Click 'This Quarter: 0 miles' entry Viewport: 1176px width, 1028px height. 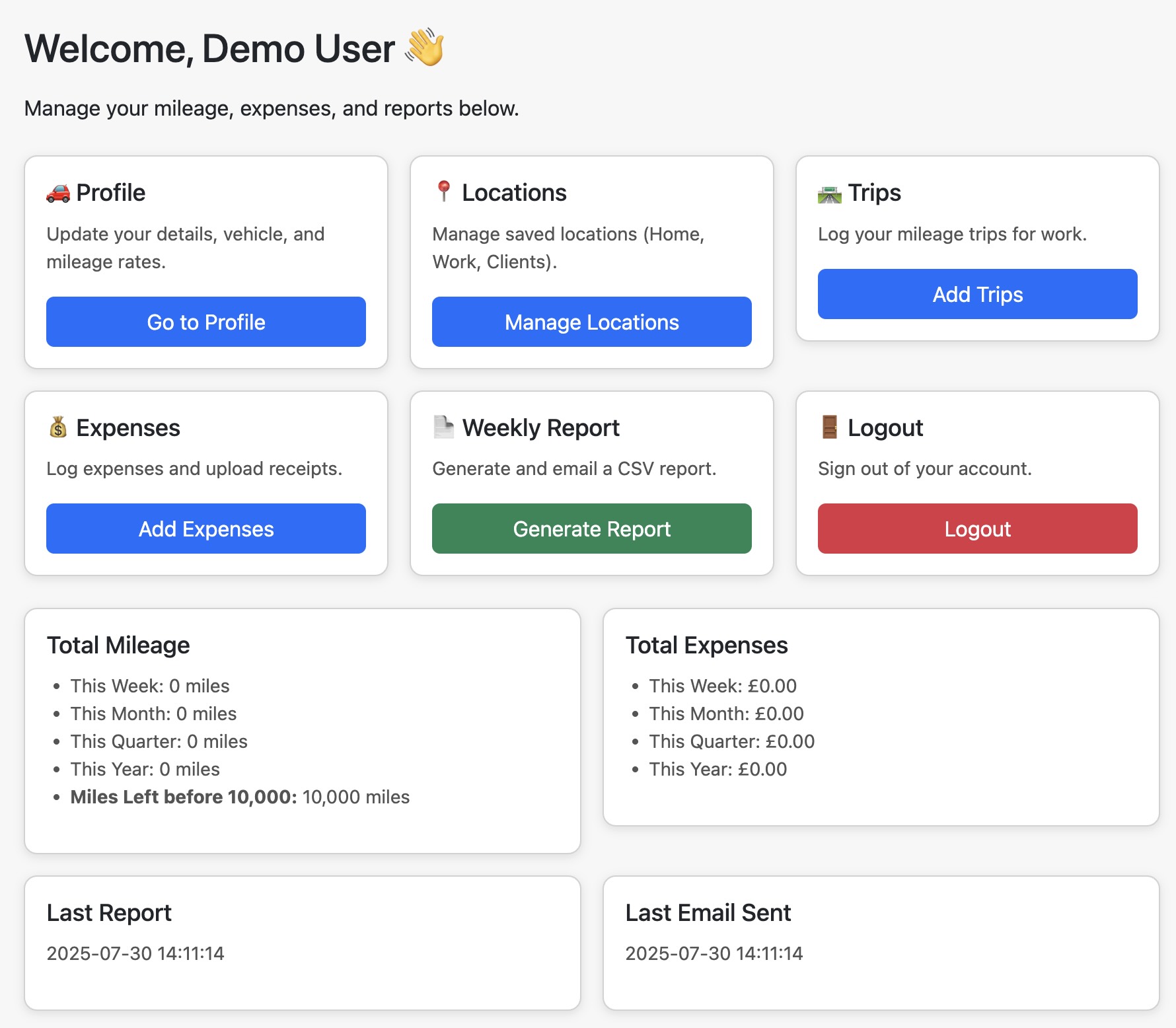pos(159,741)
